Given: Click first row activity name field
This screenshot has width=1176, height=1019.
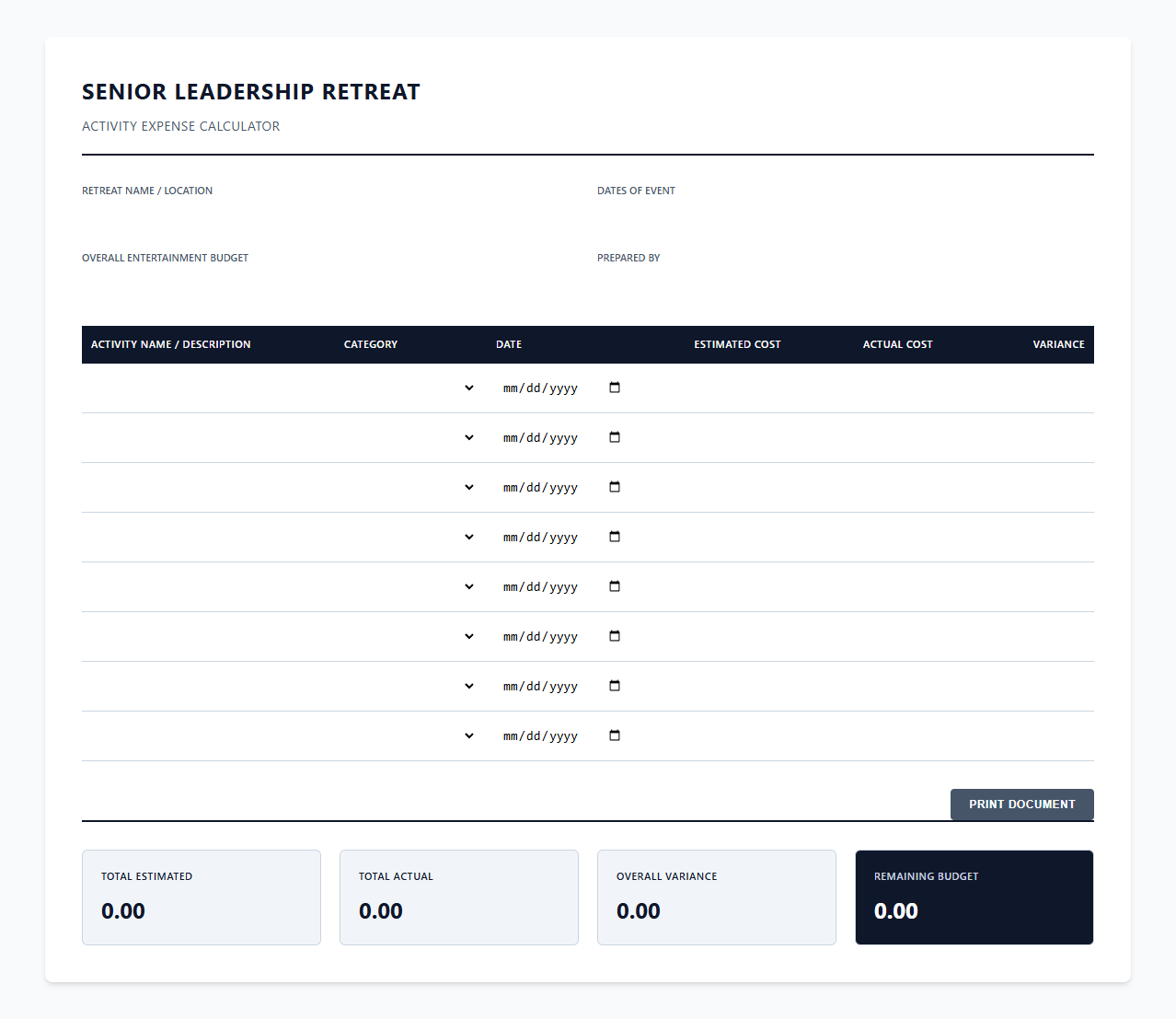Looking at the screenshot, I should (x=208, y=388).
